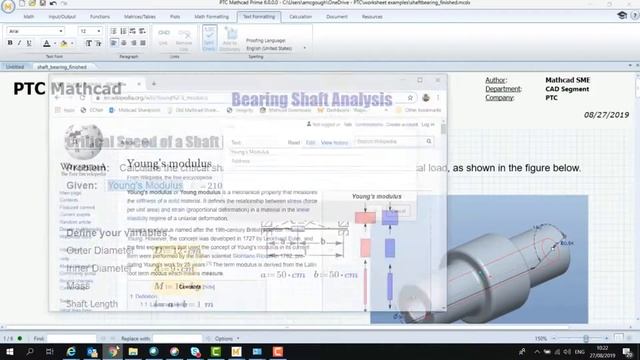Click the Replace with input field
640x360 pixels.
tap(178, 338)
